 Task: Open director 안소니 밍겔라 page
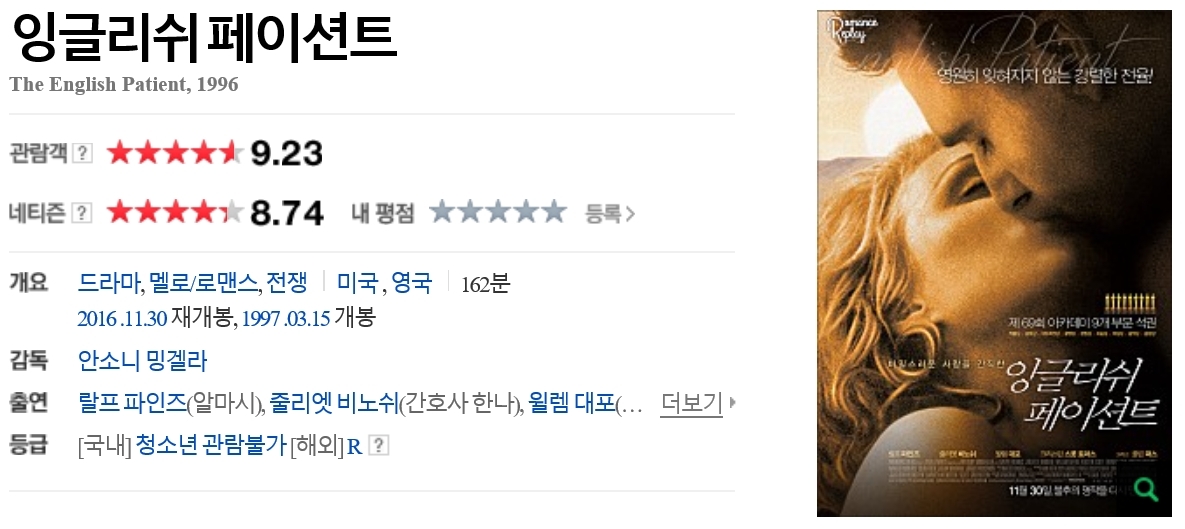pyautogui.click(x=142, y=361)
